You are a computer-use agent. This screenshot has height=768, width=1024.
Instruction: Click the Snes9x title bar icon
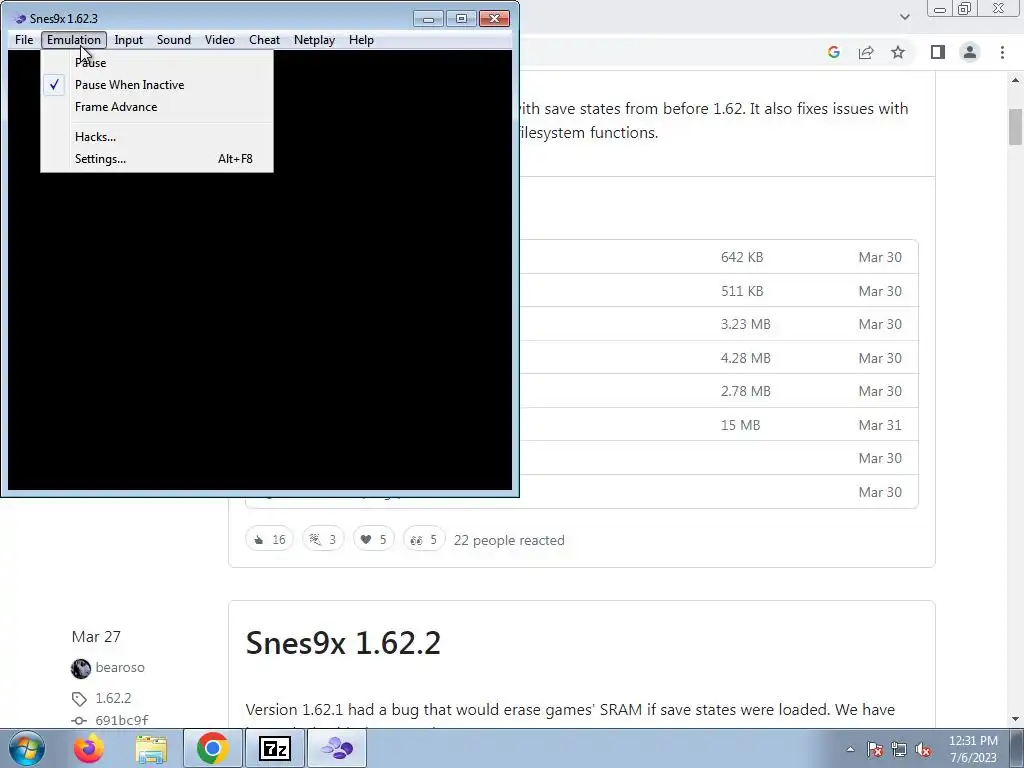20,18
